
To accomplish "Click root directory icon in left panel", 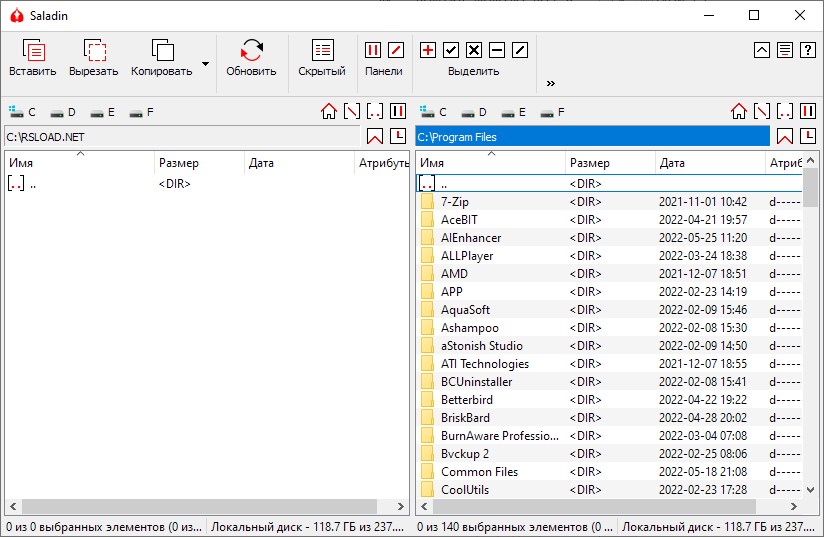I will point(352,111).
